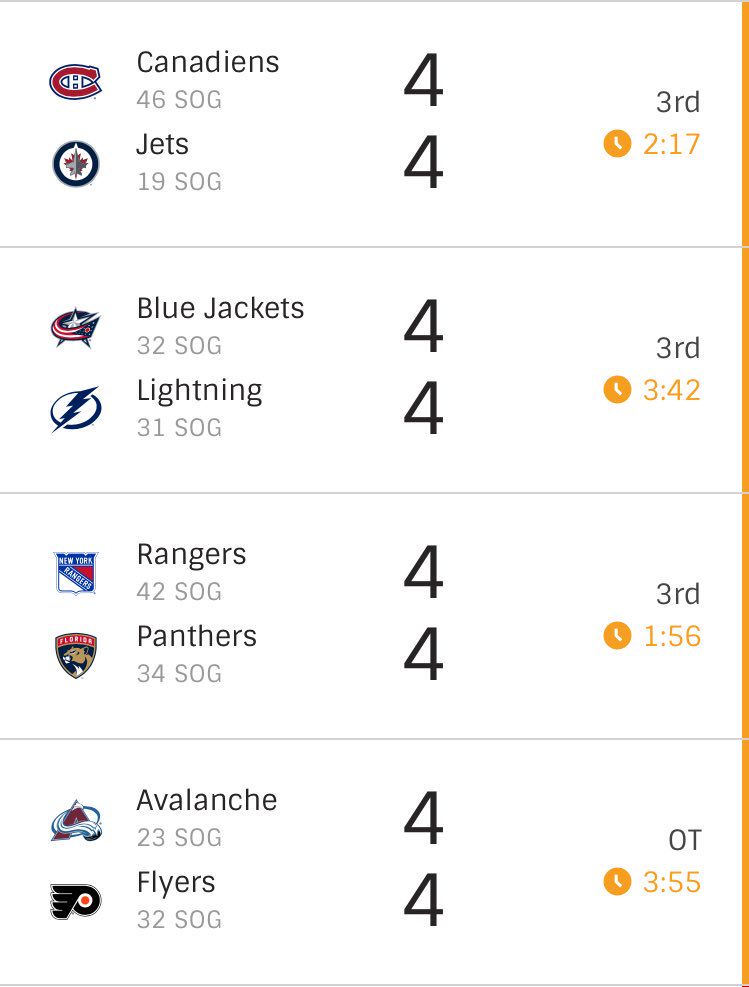749x987 pixels.
Task: Open the New York Rangers logo
Action: click(x=76, y=573)
